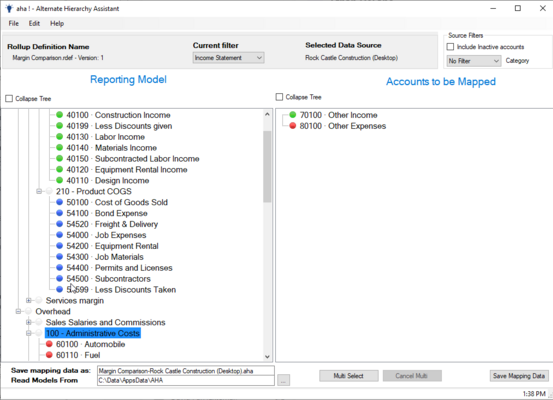Click the red dot beside 80100 Other Expenses
The height and width of the screenshot is (400, 553).
pos(292,126)
